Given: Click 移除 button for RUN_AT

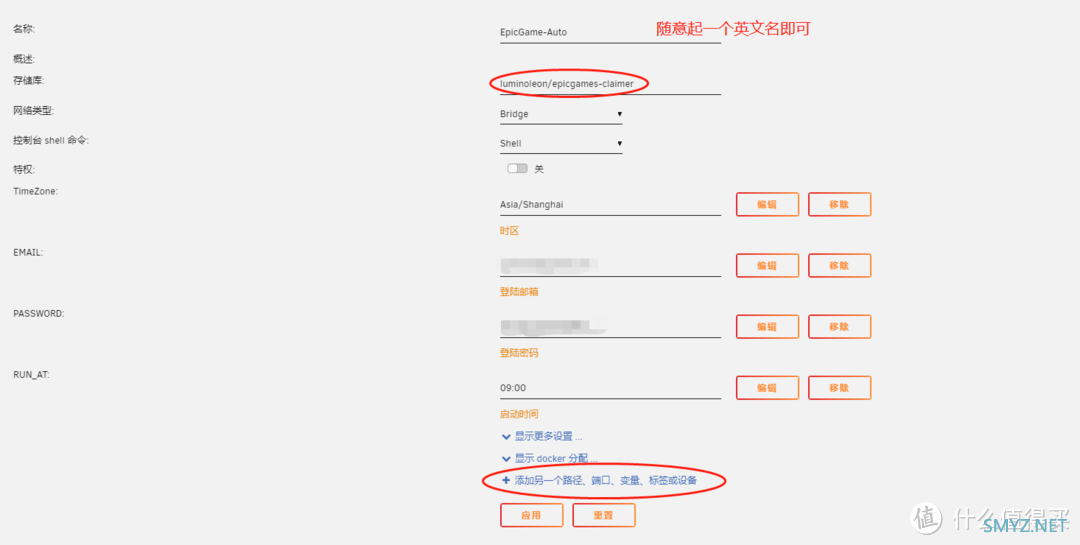Looking at the screenshot, I should [839, 388].
